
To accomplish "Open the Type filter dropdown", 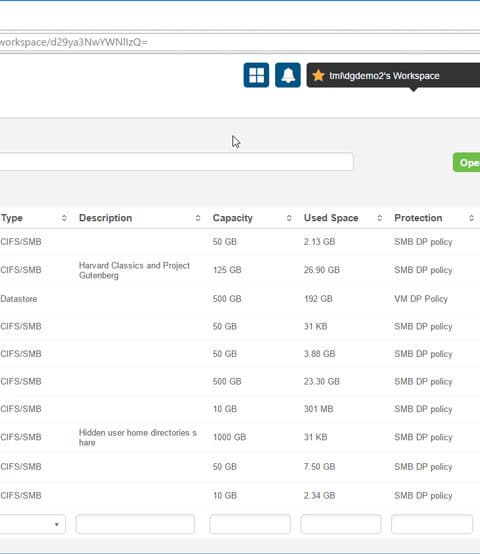I will [x=32, y=524].
